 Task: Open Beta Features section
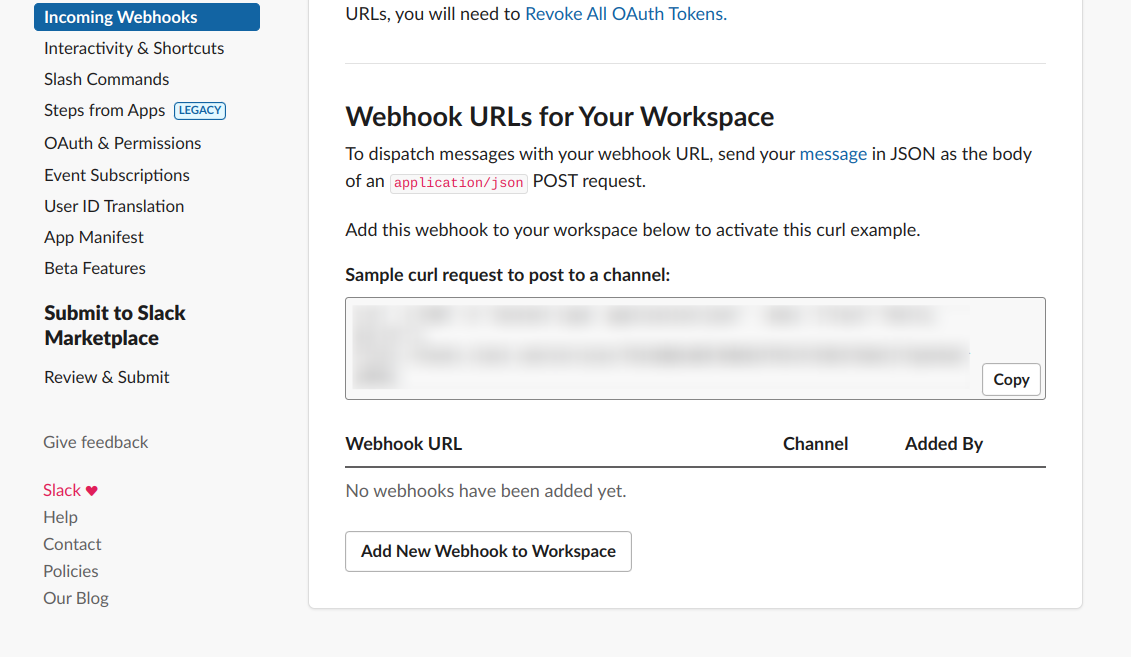95,268
